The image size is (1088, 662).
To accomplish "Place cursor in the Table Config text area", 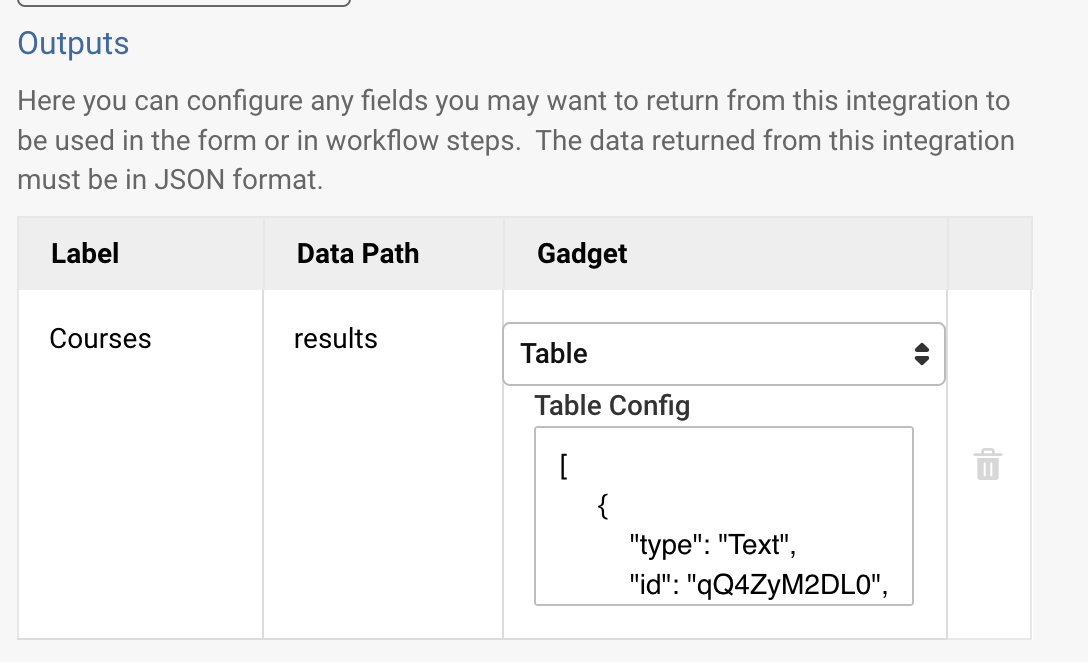I will click(x=723, y=515).
